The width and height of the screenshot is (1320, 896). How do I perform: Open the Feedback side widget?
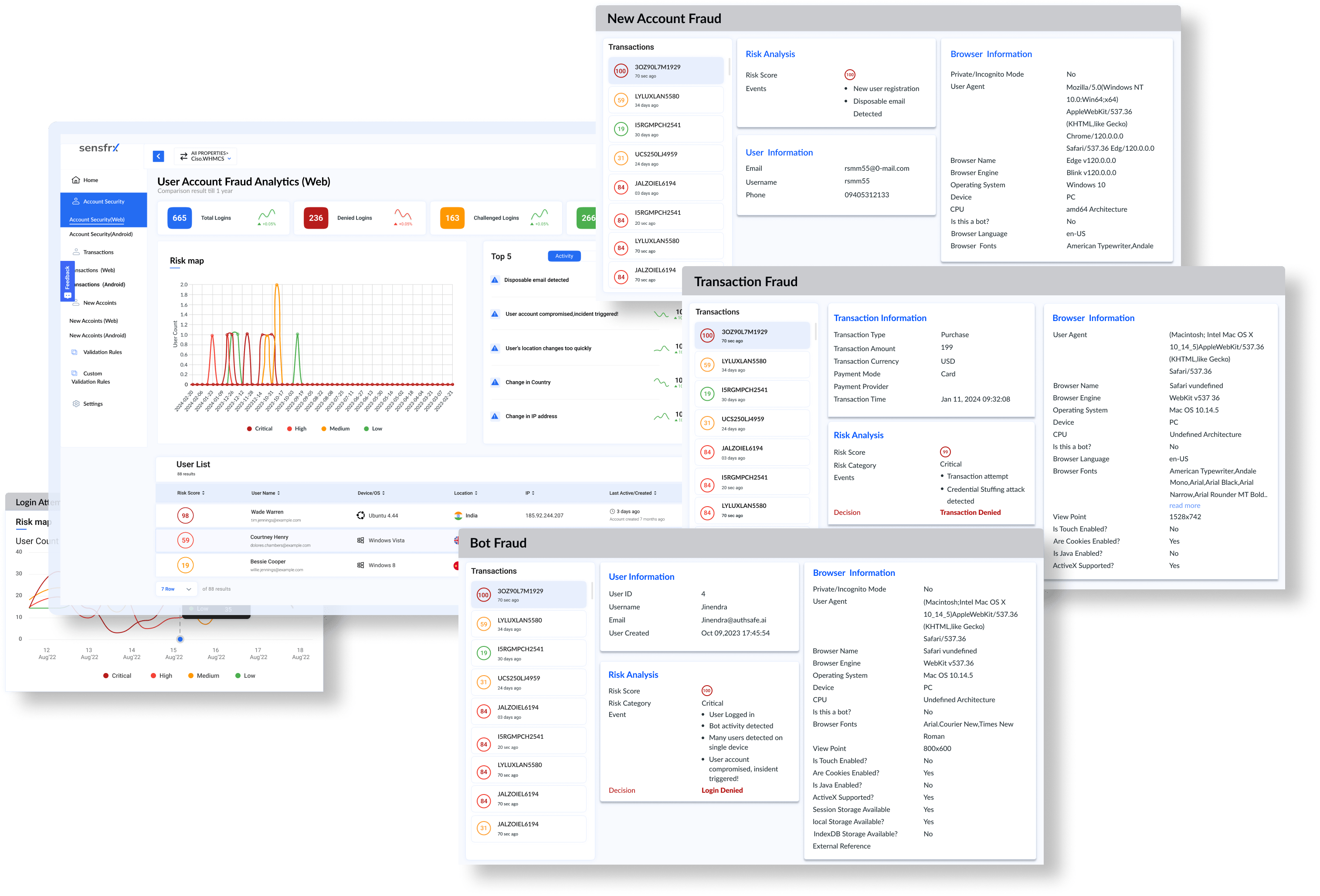coord(67,281)
